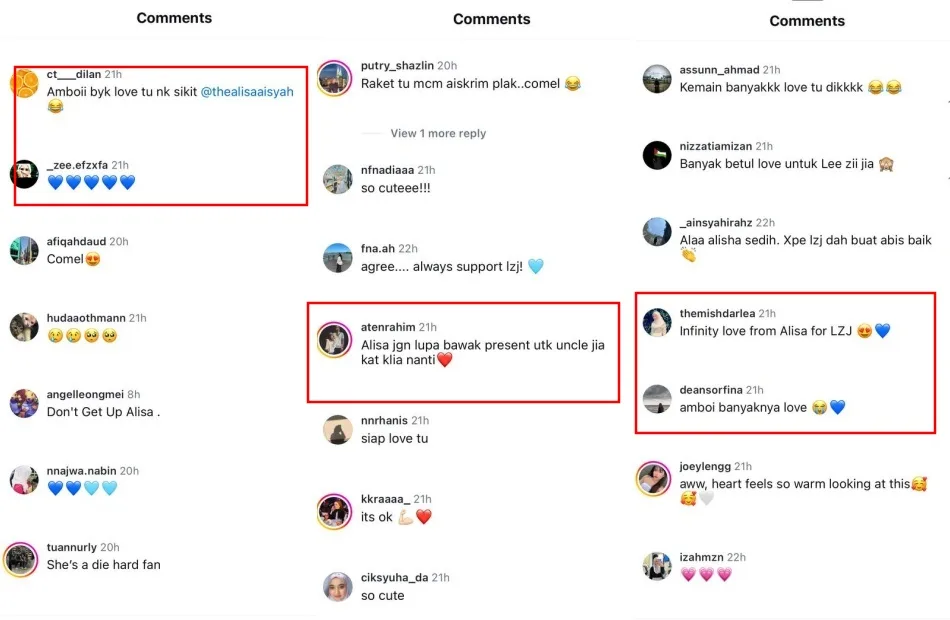Select comment text 'She's a die hard fan'

point(103,565)
